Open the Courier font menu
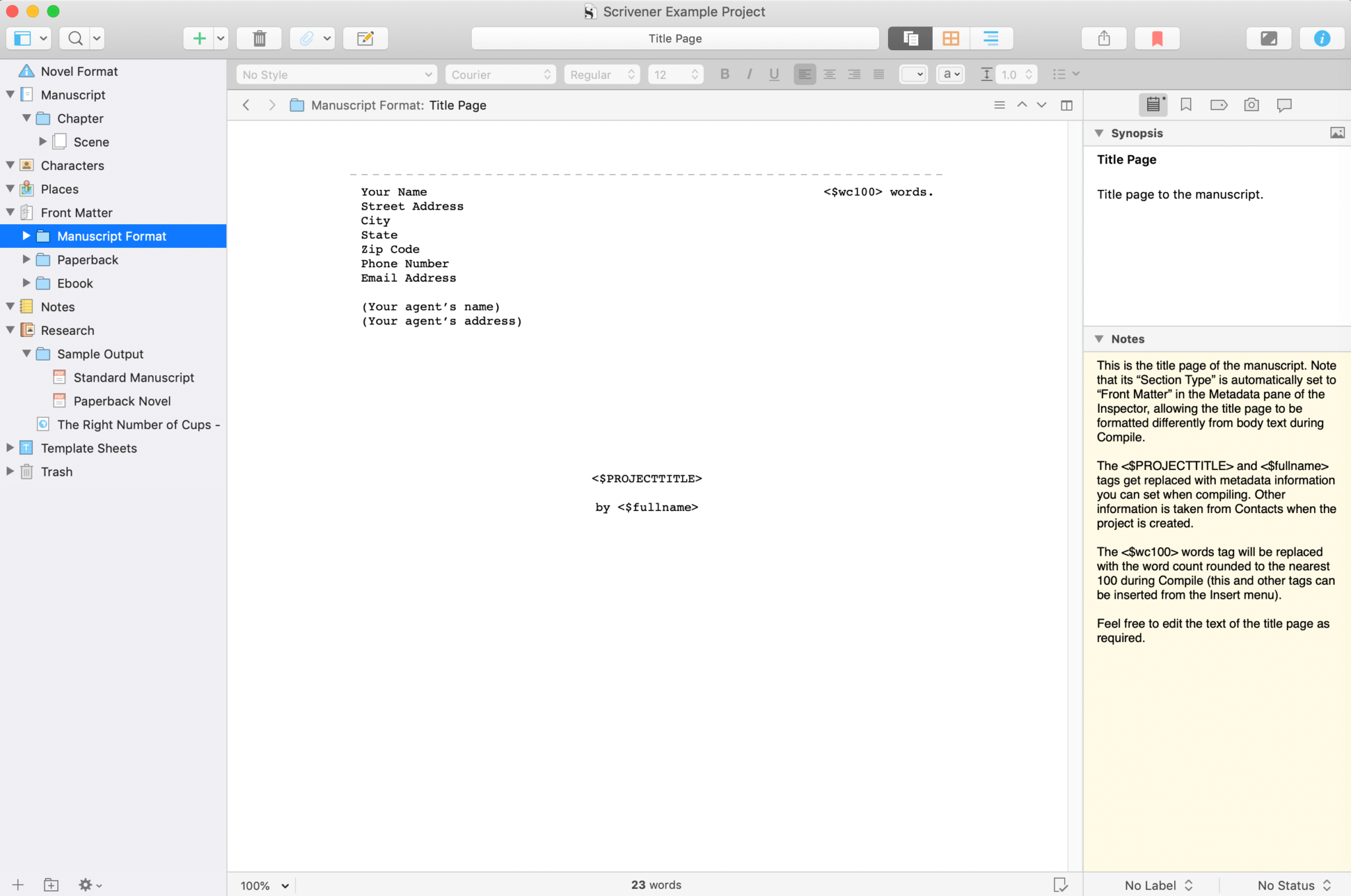1351x896 pixels. (x=499, y=74)
